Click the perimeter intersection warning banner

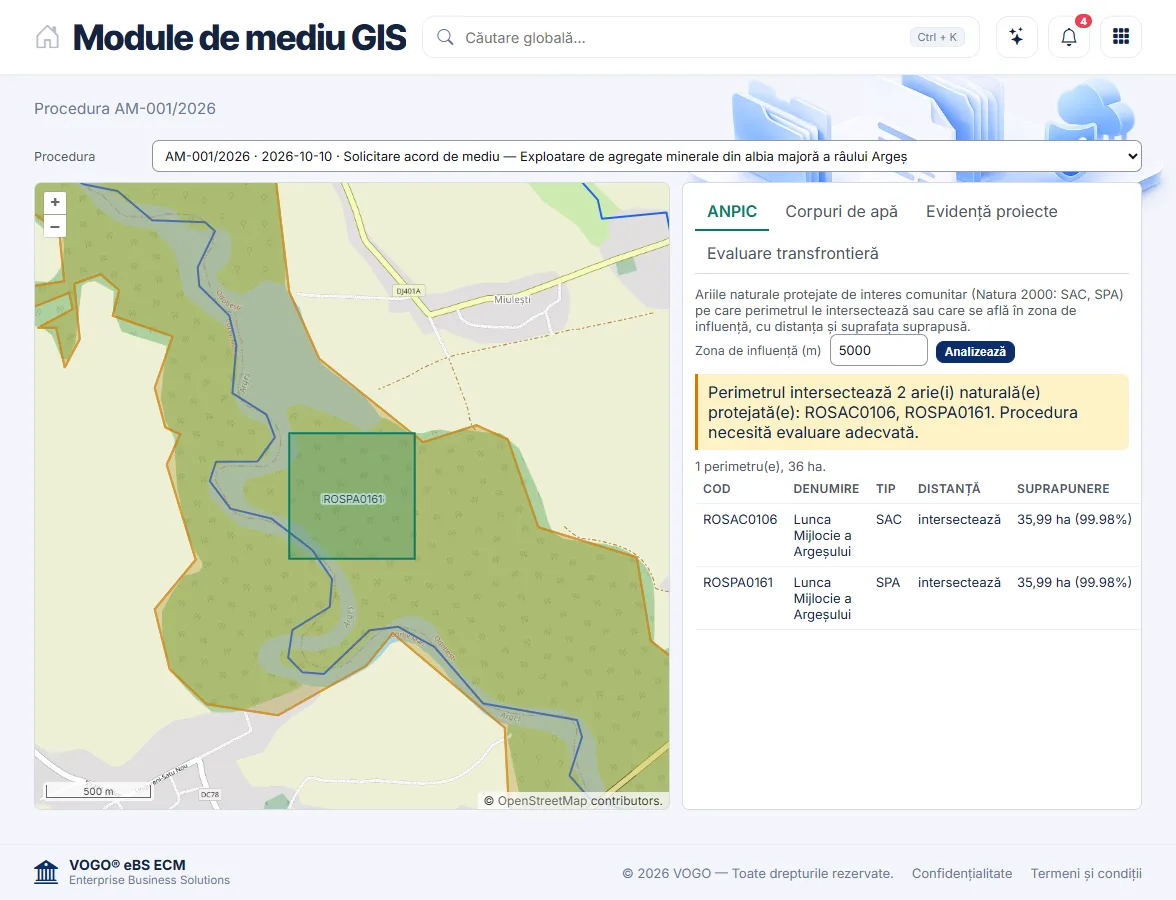[x=912, y=412]
